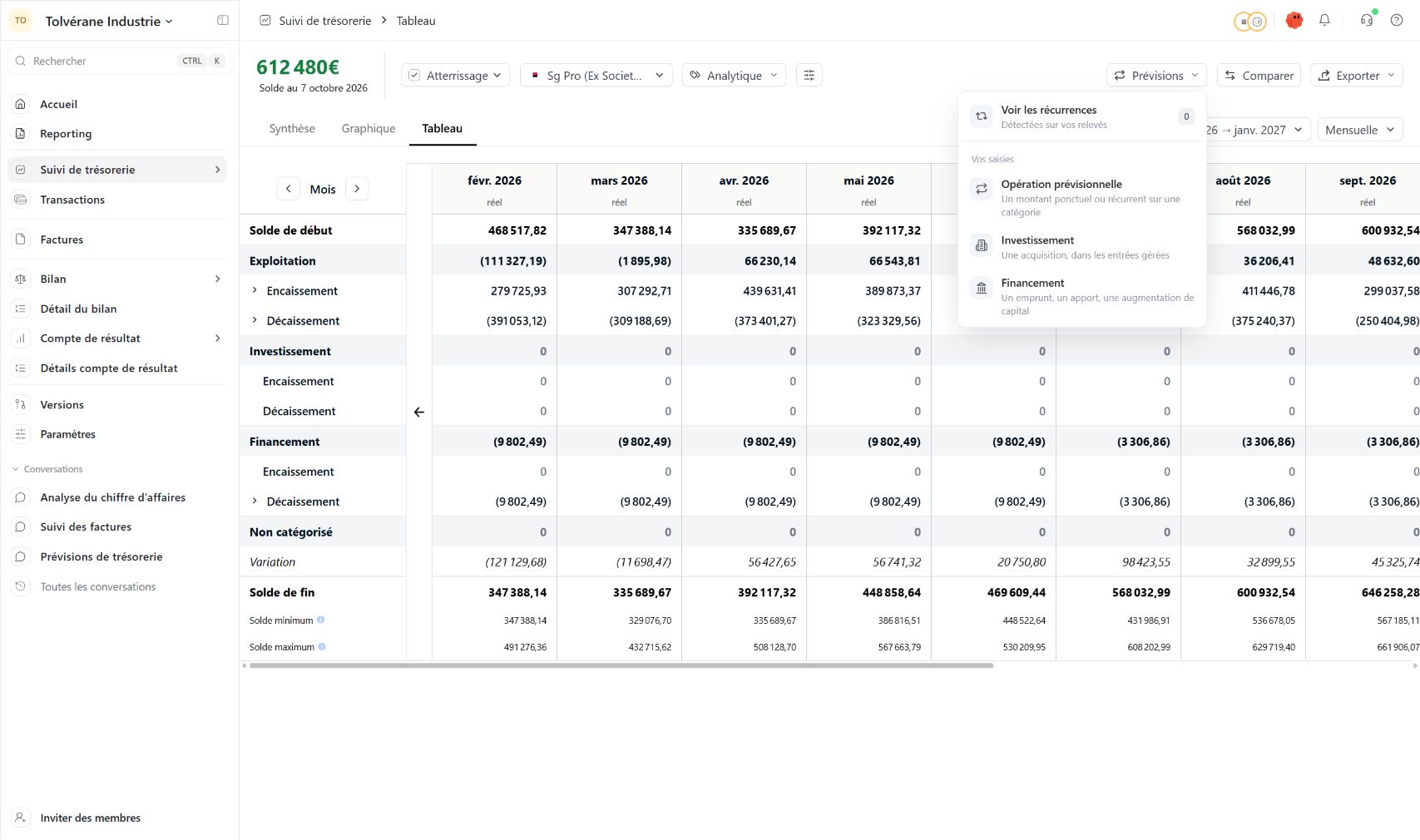Select Opération prévisionnelle menu entry
Viewport: 1420px width, 840px height.
tap(1082, 198)
